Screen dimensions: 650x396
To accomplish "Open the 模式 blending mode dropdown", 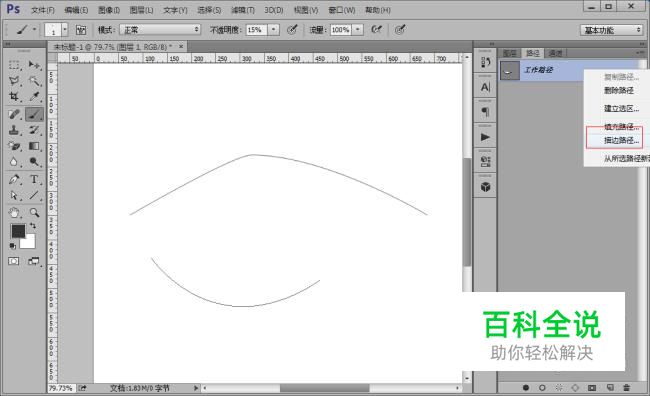I will point(160,29).
